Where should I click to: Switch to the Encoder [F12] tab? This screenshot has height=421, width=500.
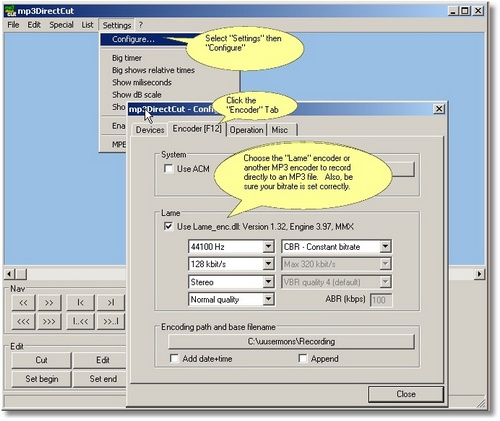coord(197,129)
